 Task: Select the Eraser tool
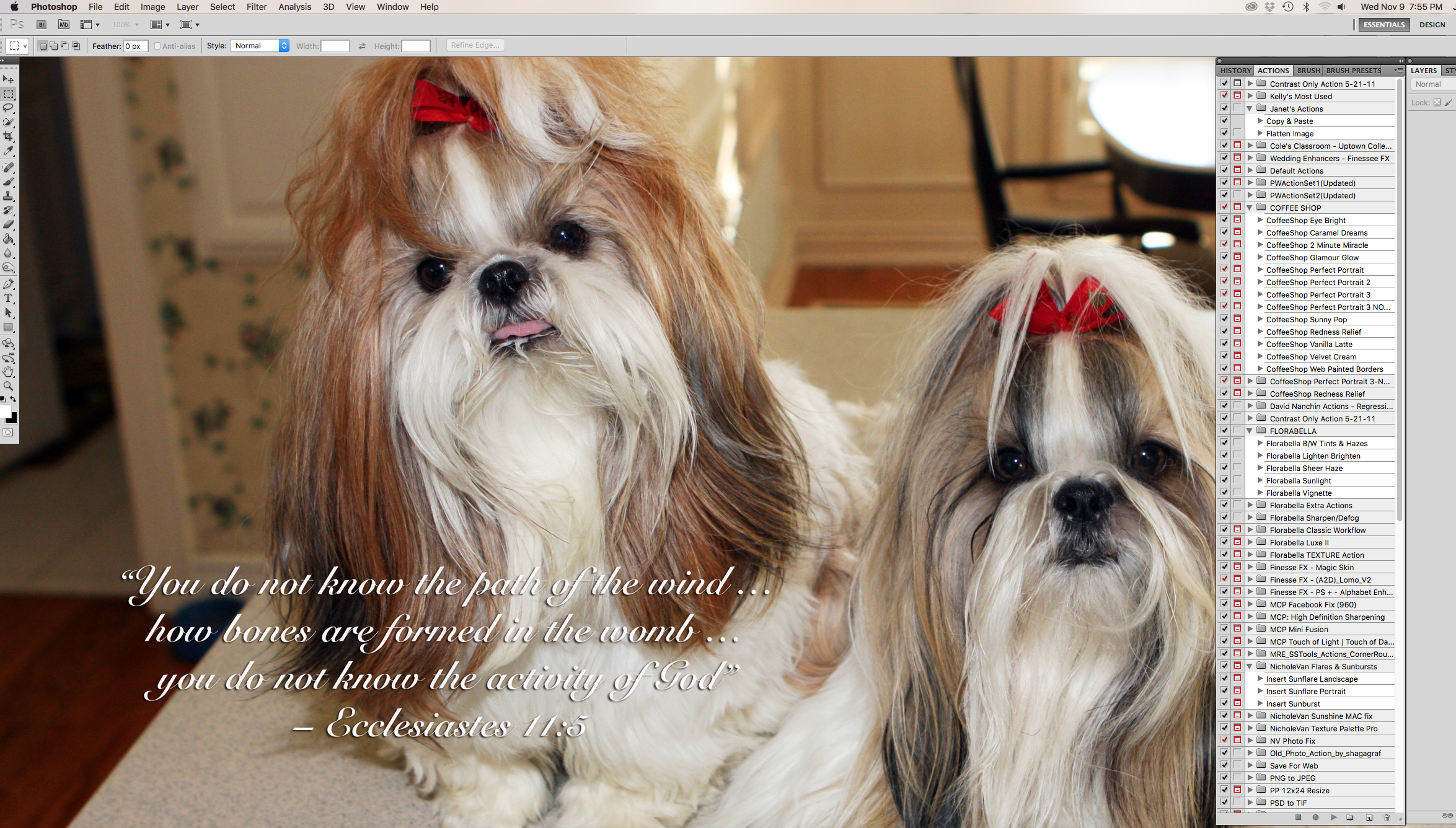pos(8,224)
